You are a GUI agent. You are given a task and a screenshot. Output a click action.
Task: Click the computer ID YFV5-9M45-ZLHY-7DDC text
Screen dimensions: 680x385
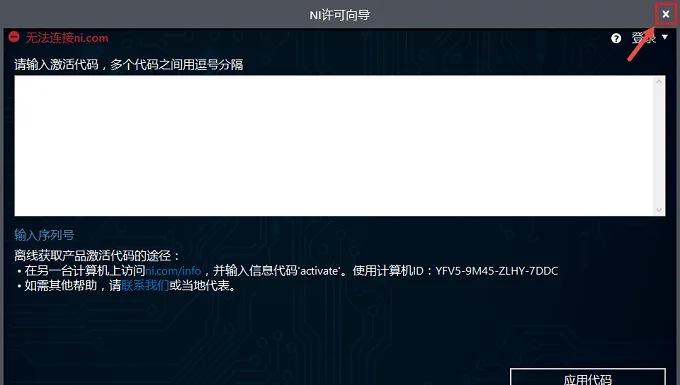tap(497, 271)
